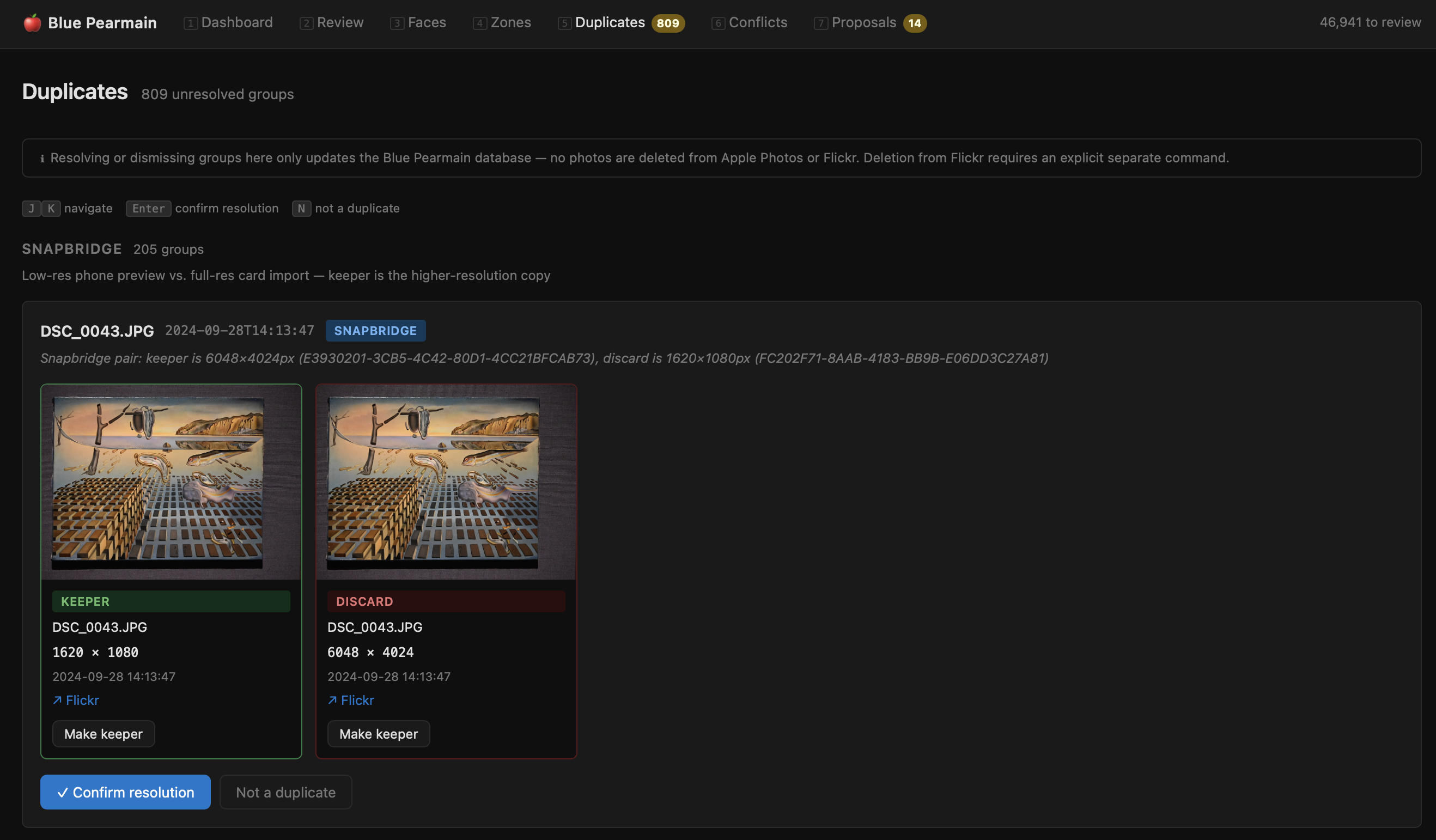This screenshot has height=840, width=1436.
Task: Click the Snapbridge pair description line
Action: (x=544, y=358)
